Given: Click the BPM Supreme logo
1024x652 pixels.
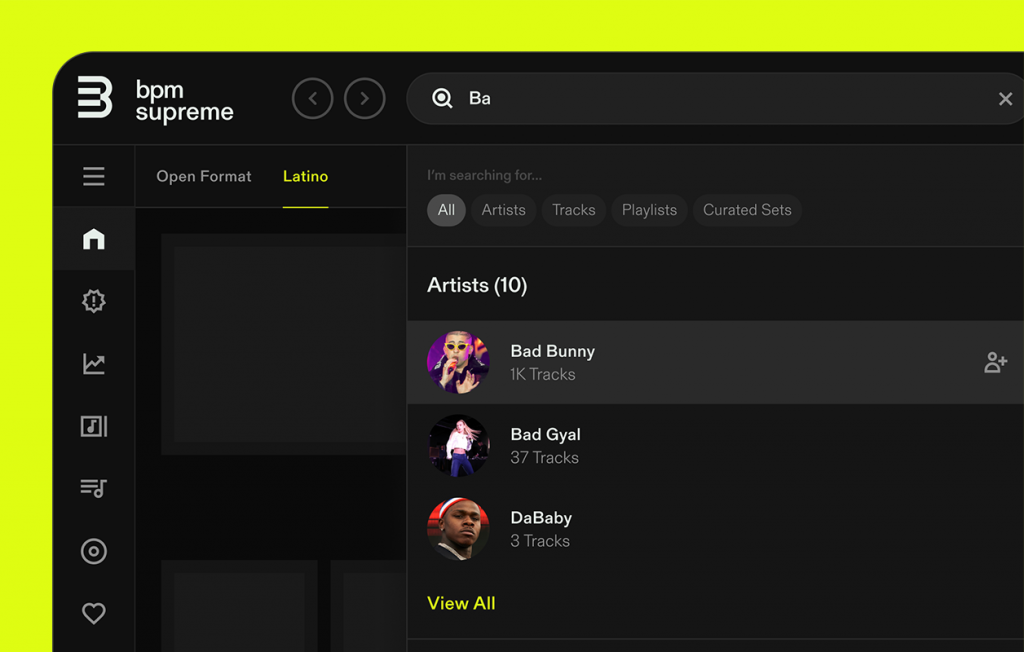Looking at the screenshot, I should pyautogui.click(x=155, y=99).
